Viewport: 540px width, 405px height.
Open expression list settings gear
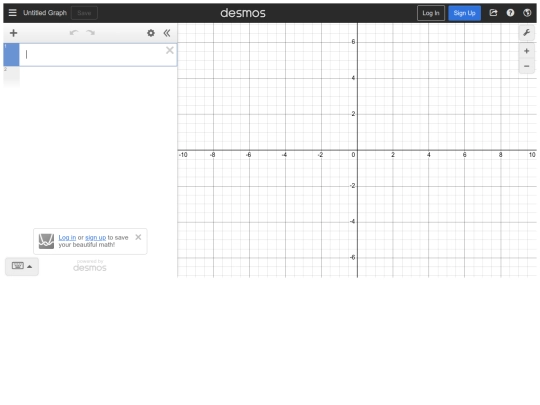pyautogui.click(x=151, y=33)
